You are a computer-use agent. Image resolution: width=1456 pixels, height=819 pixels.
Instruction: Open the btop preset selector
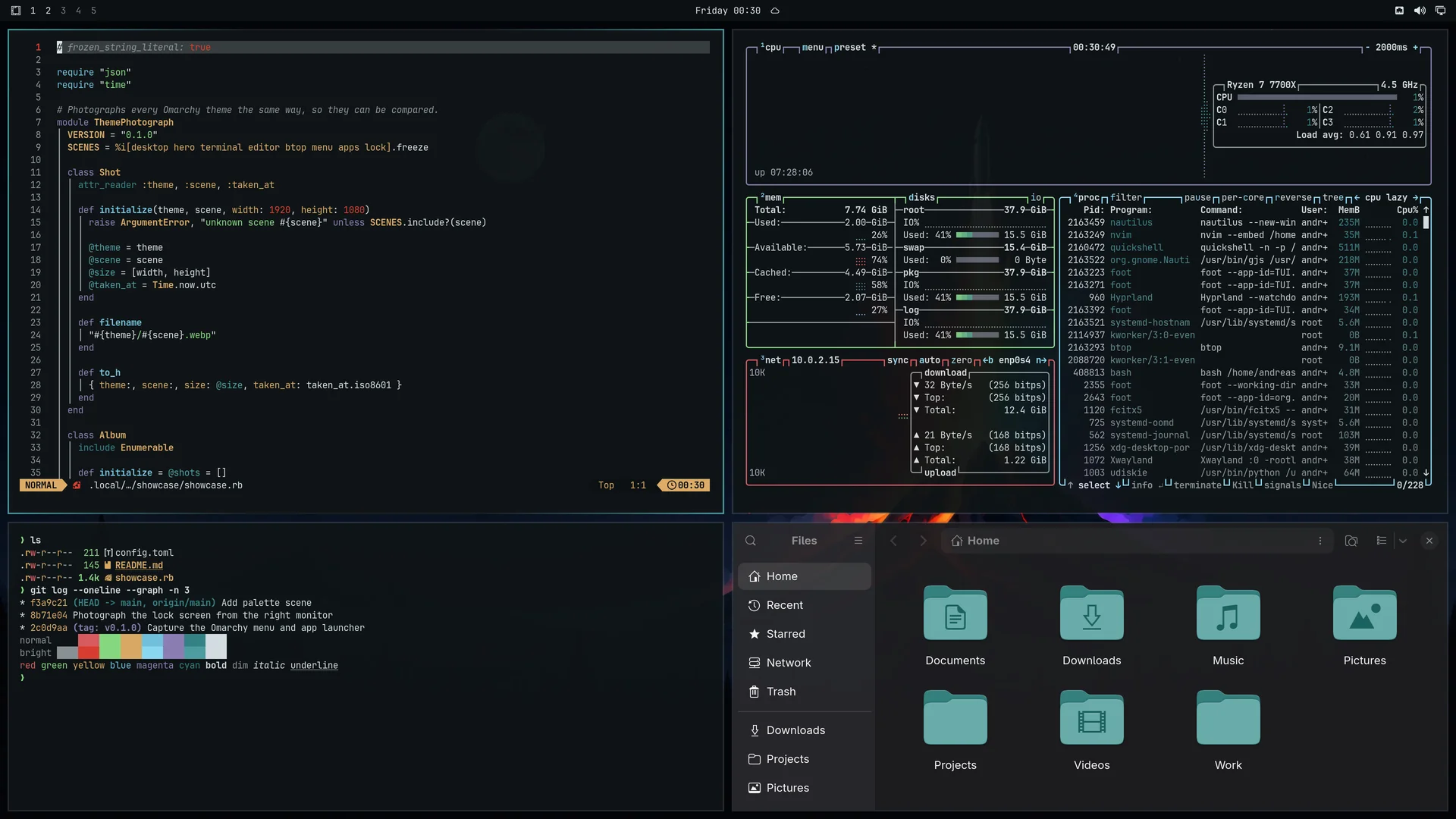click(x=855, y=47)
